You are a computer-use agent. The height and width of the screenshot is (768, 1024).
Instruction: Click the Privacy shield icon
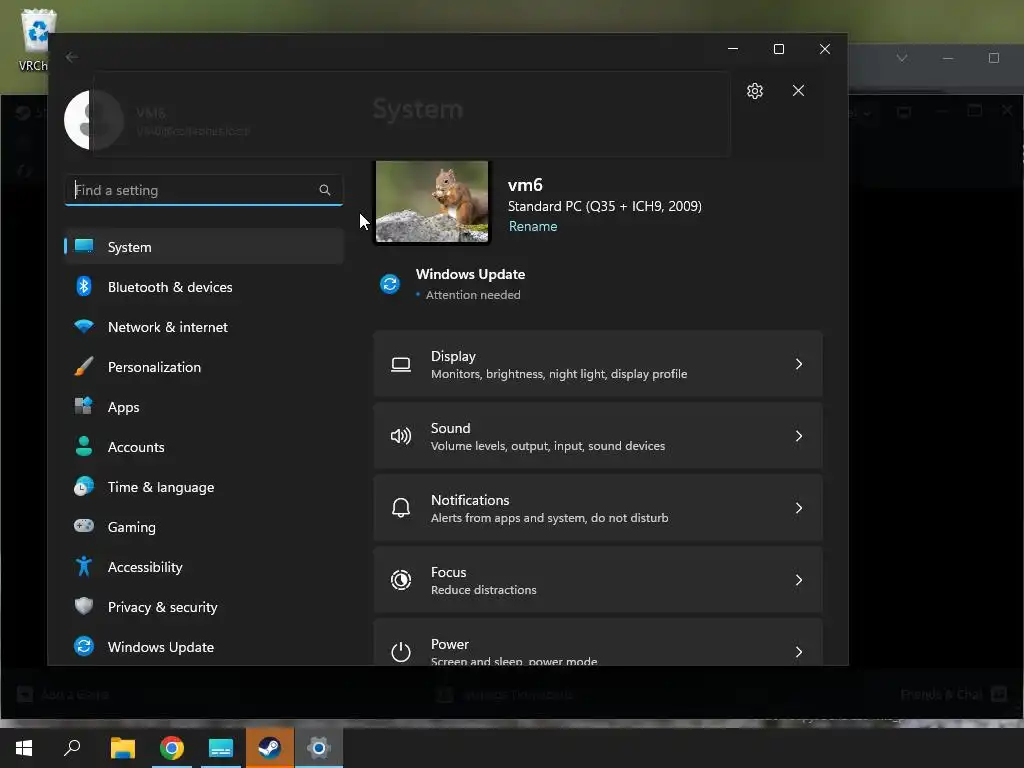[84, 606]
